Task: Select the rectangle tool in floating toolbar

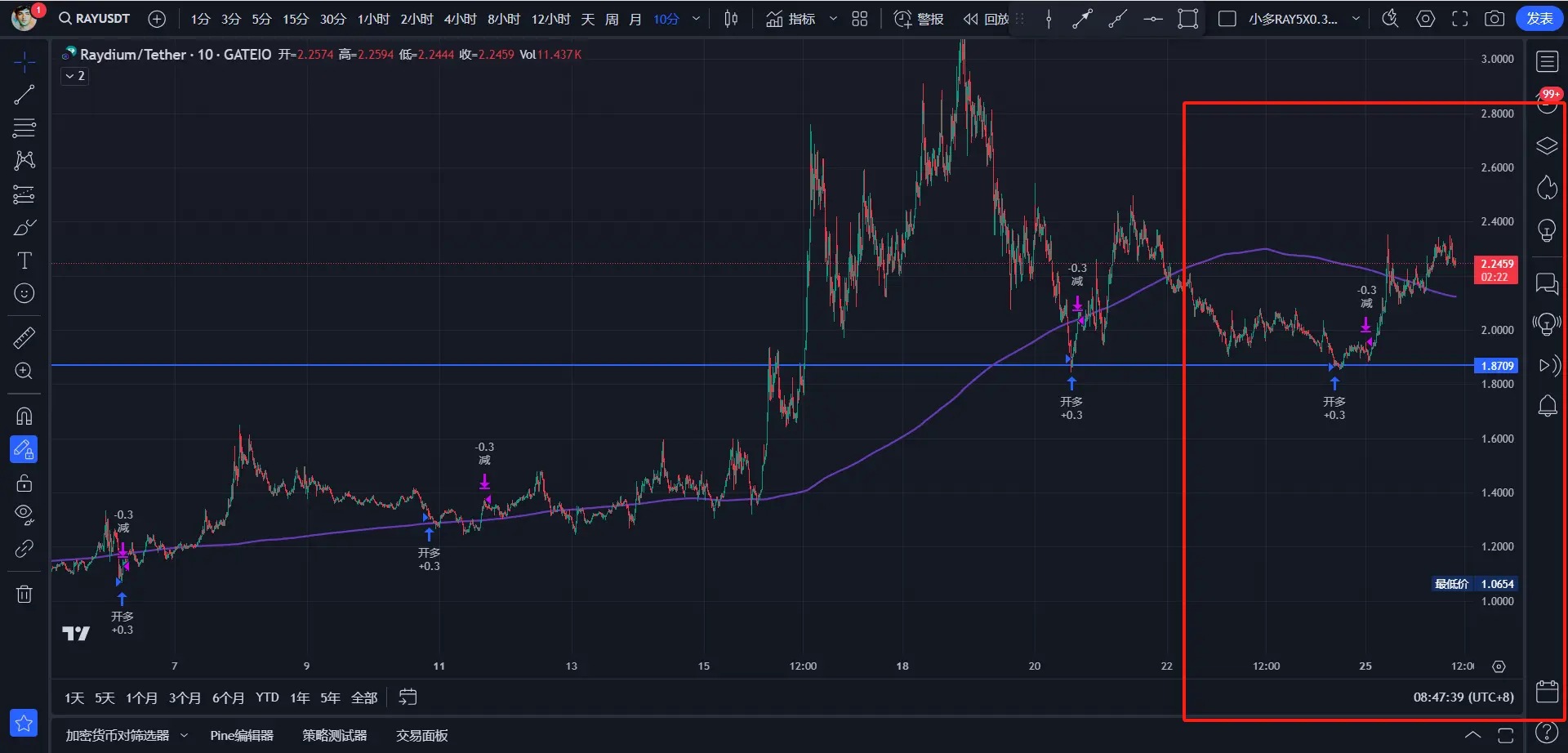Action: 1187,19
